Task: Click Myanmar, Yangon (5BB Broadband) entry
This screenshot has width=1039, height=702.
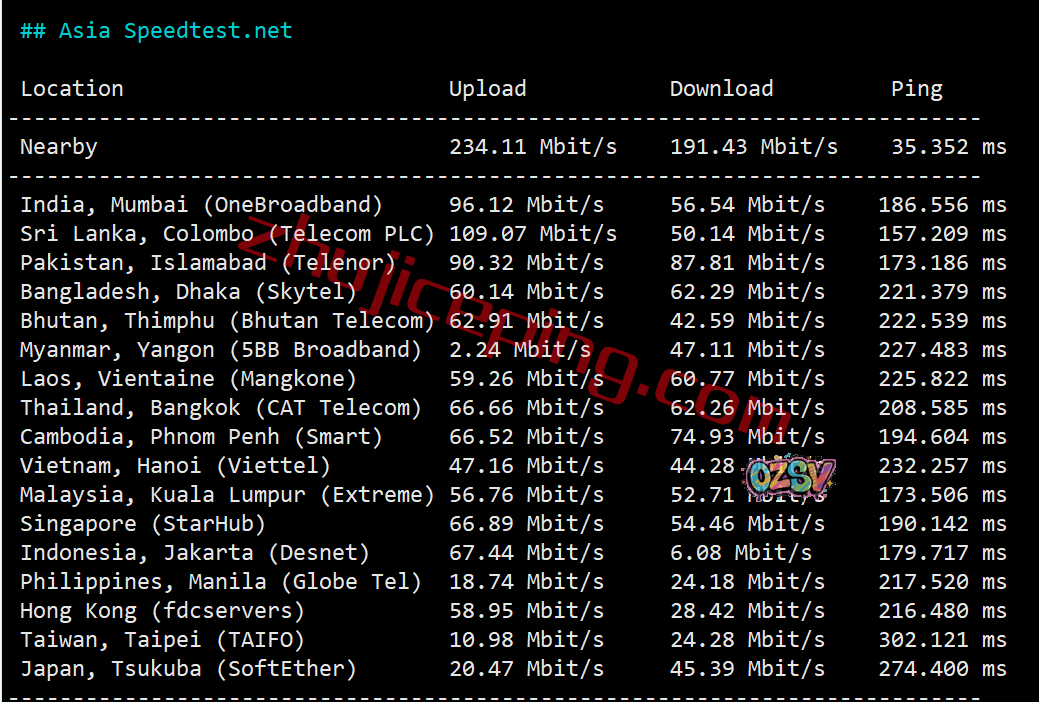Action: tap(221, 350)
